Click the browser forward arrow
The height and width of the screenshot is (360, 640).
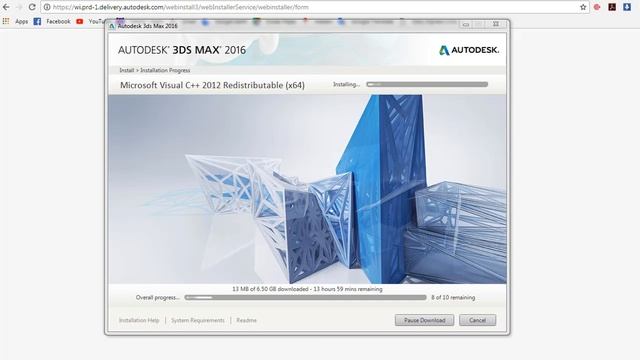(x=19, y=7)
